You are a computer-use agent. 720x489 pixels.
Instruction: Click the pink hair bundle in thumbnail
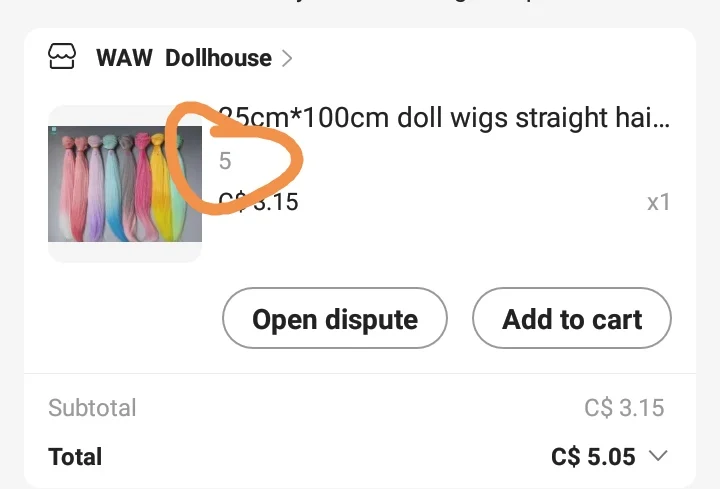point(143,187)
